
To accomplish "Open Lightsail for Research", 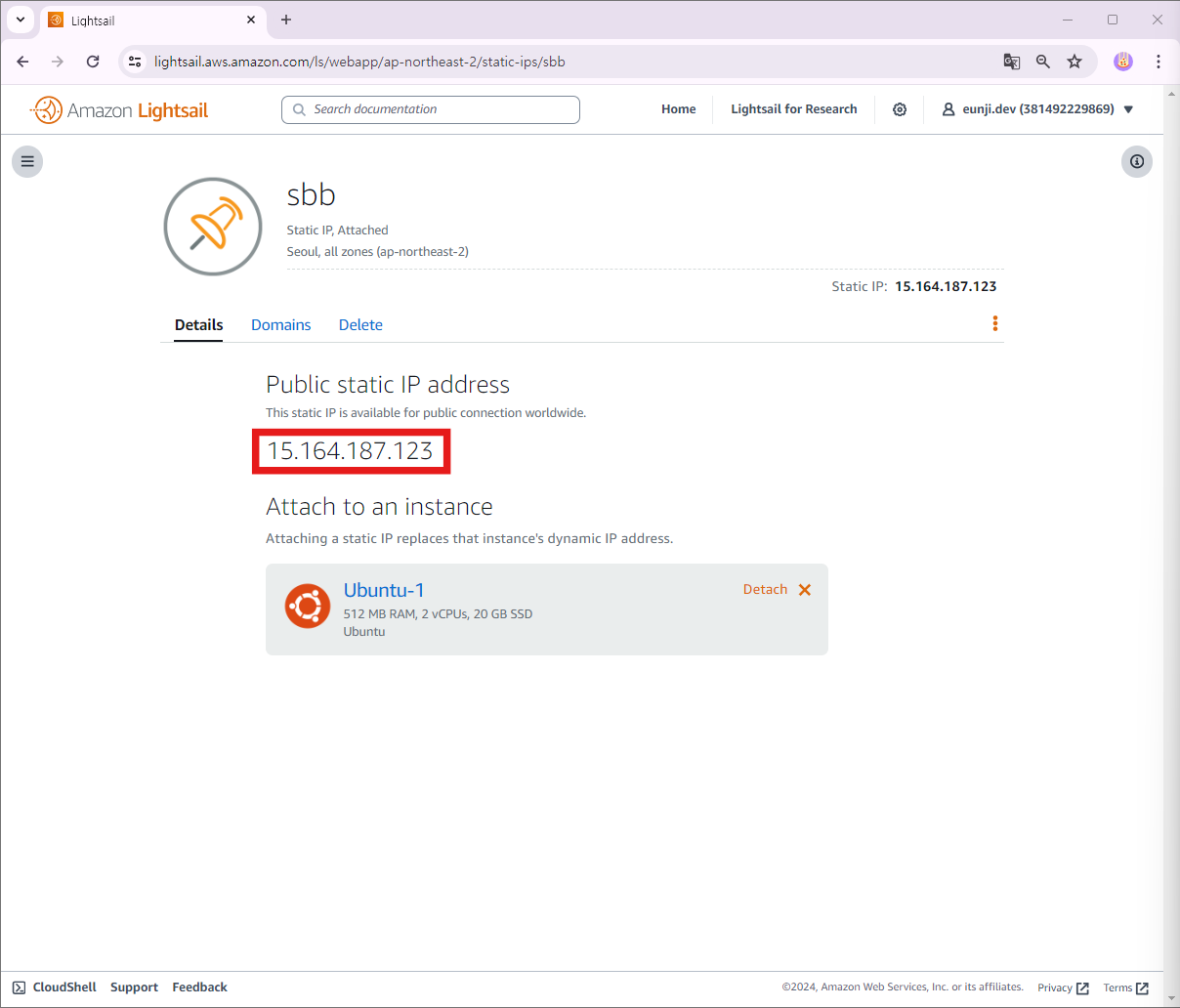I will coord(794,109).
